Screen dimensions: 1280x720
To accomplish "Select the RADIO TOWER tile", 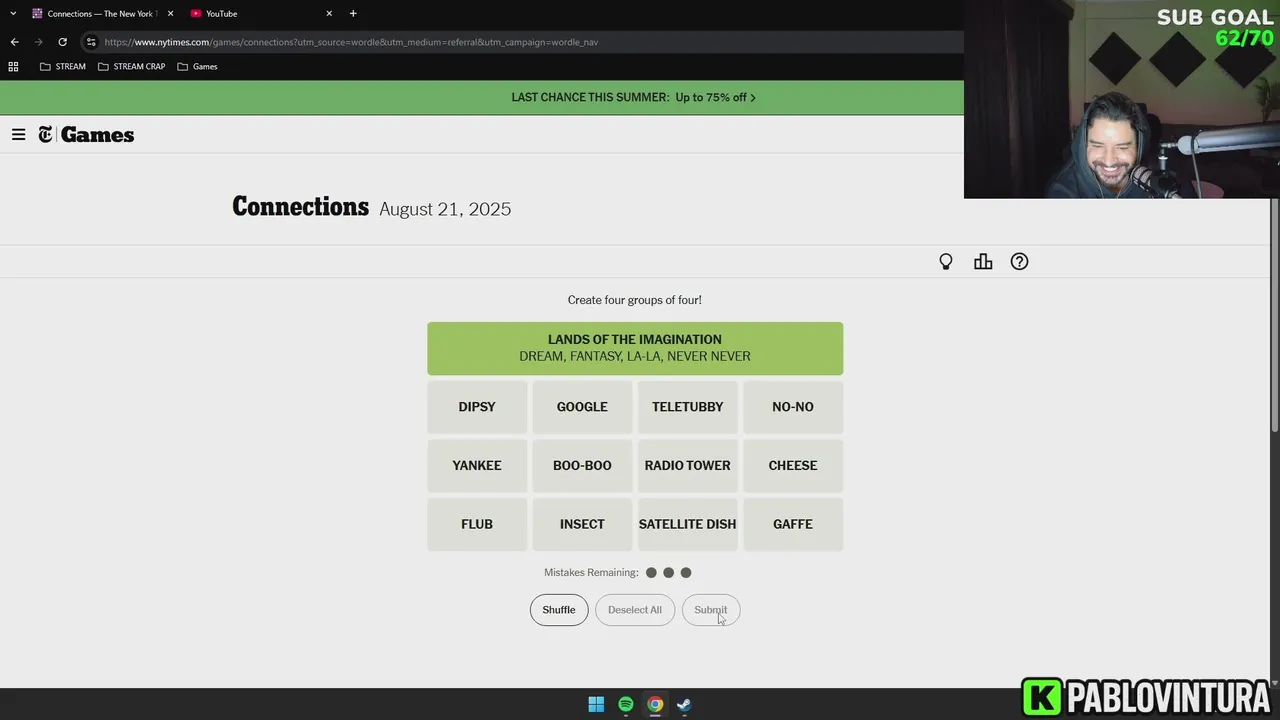I will (x=688, y=465).
